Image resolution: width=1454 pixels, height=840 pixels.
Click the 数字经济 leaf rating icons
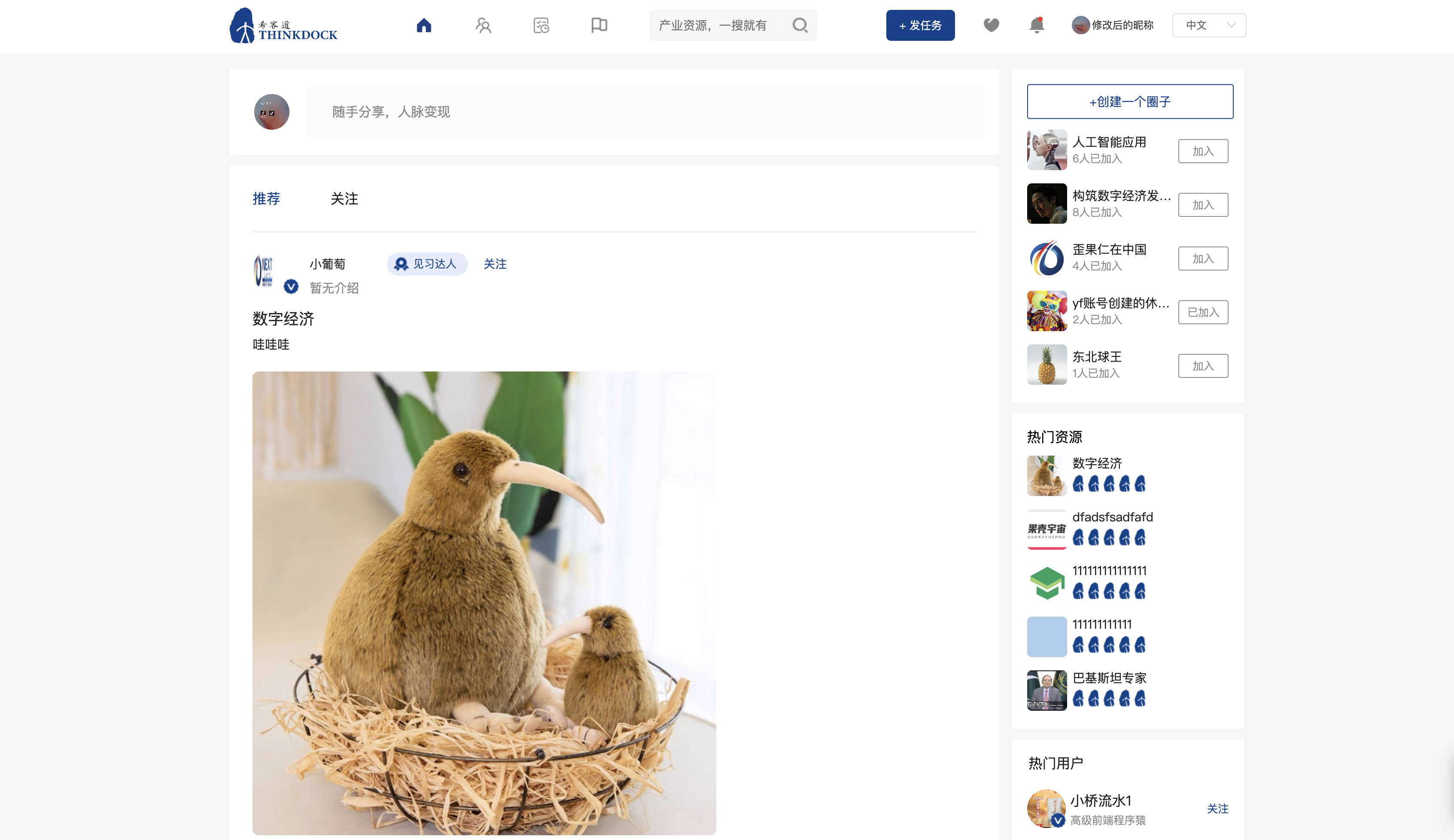(1108, 484)
